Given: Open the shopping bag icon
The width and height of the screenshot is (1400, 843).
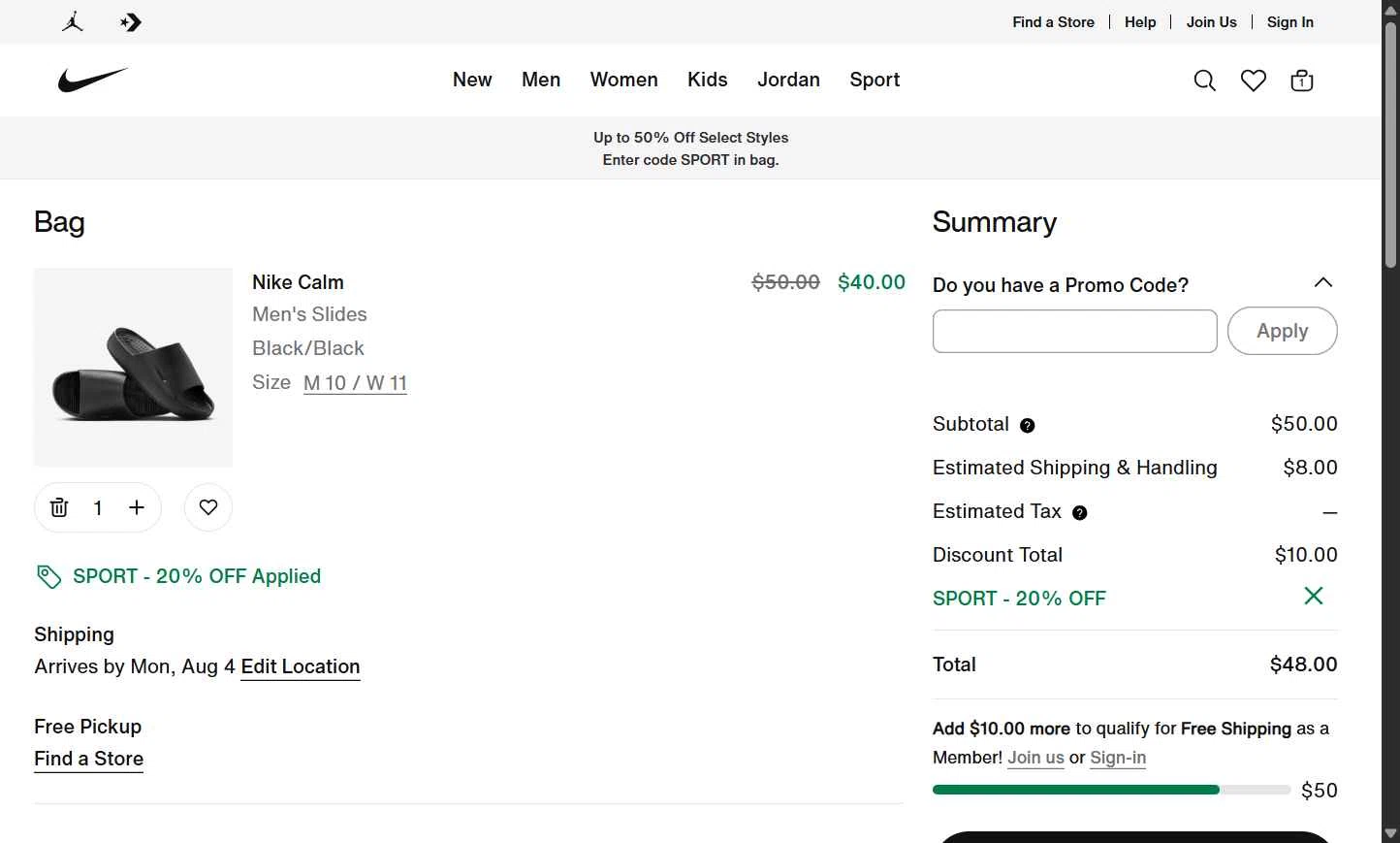Looking at the screenshot, I should (x=1302, y=81).
